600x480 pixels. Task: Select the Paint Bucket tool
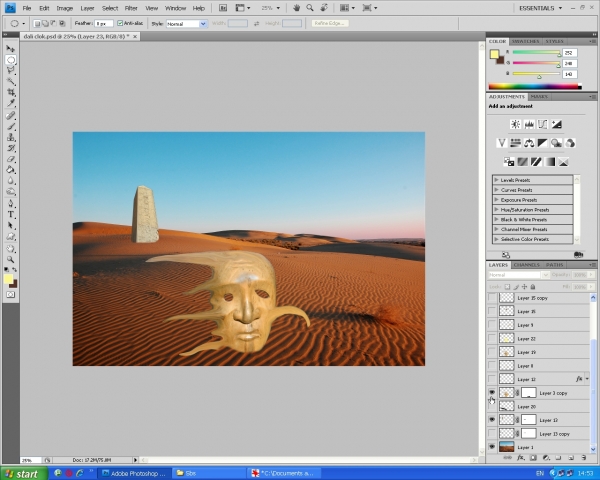click(x=11, y=170)
